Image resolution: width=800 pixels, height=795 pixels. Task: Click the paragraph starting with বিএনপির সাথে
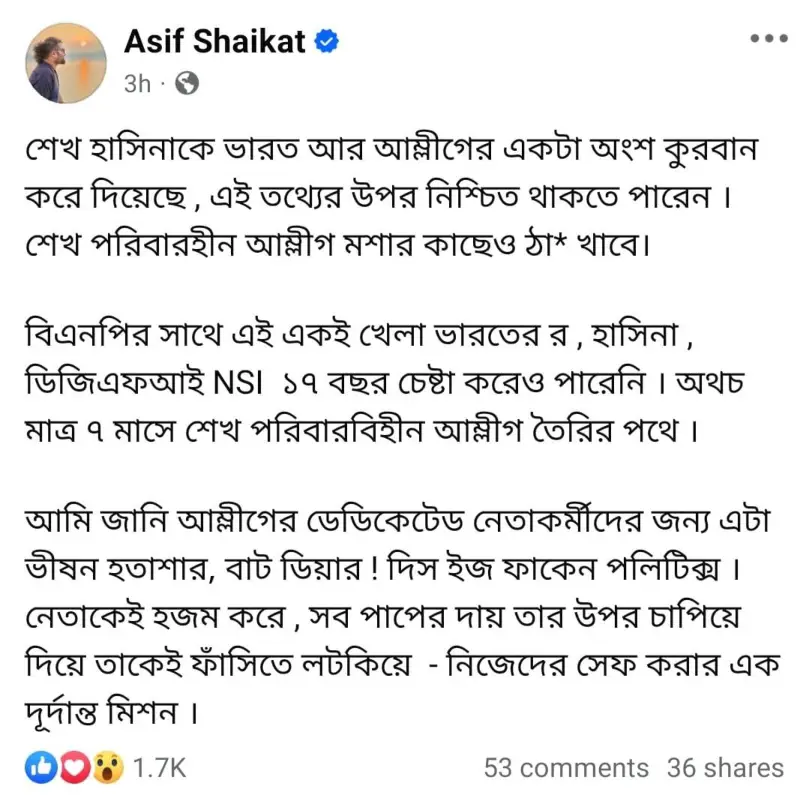385,383
